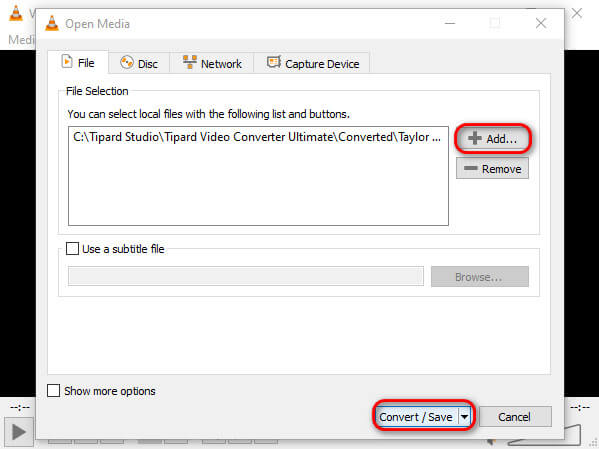This screenshot has height=449, width=599.
Task: Click the Add... button
Action: point(492,138)
